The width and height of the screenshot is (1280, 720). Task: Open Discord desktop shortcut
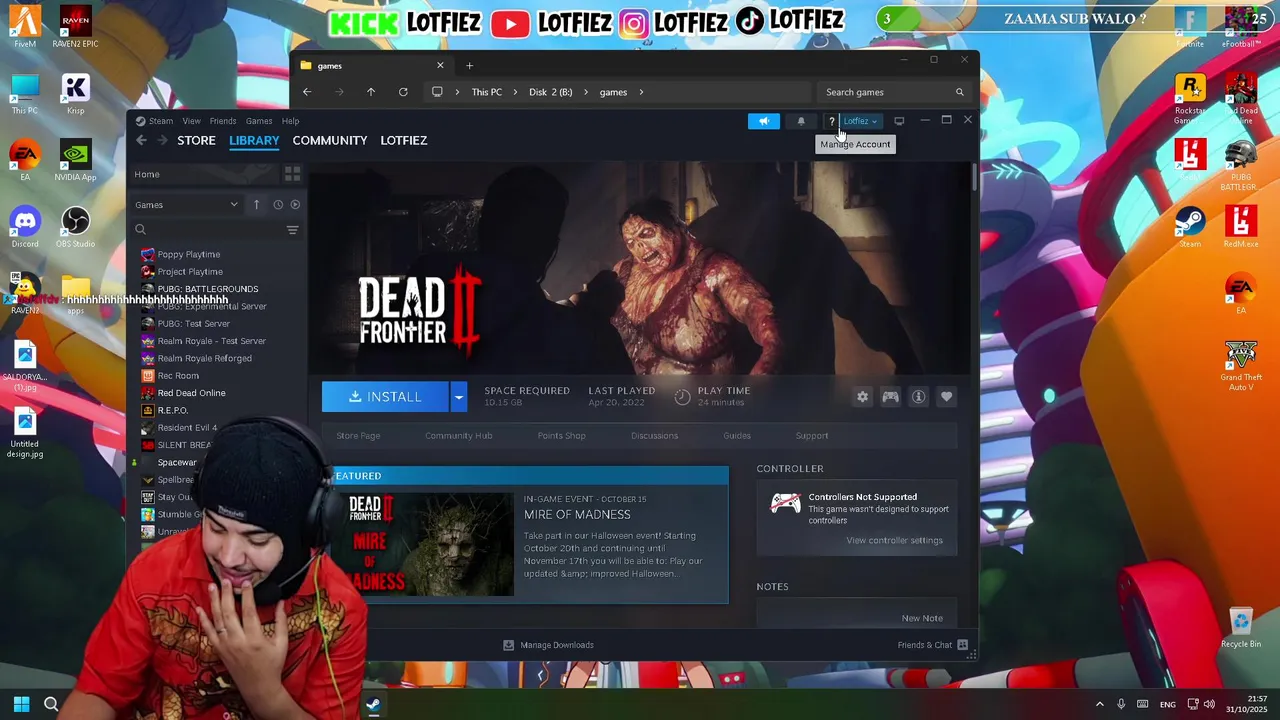pos(25,227)
